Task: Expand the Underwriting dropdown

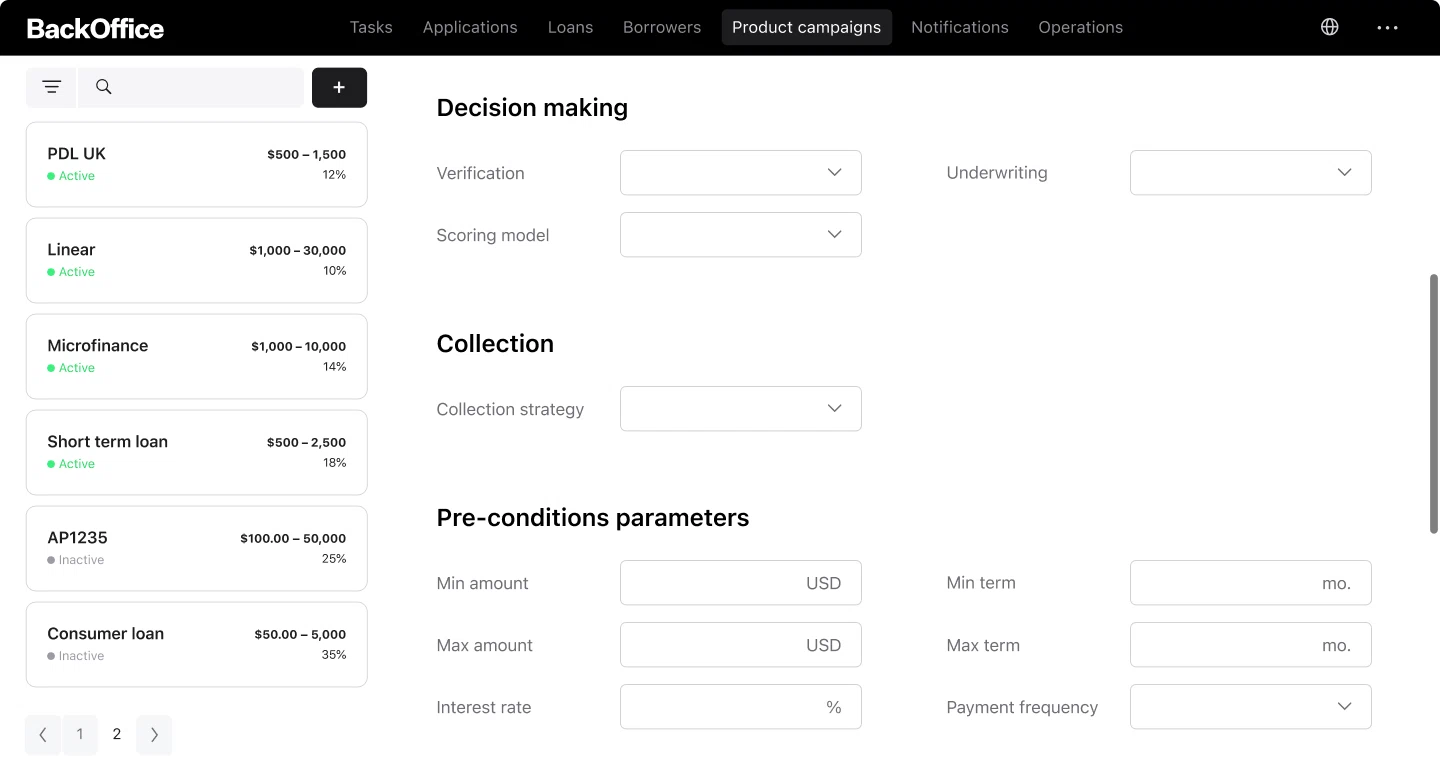Action: point(1250,172)
